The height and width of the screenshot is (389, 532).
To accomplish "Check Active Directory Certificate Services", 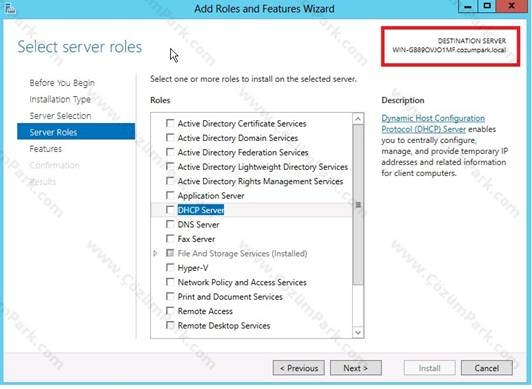I will click(170, 123).
